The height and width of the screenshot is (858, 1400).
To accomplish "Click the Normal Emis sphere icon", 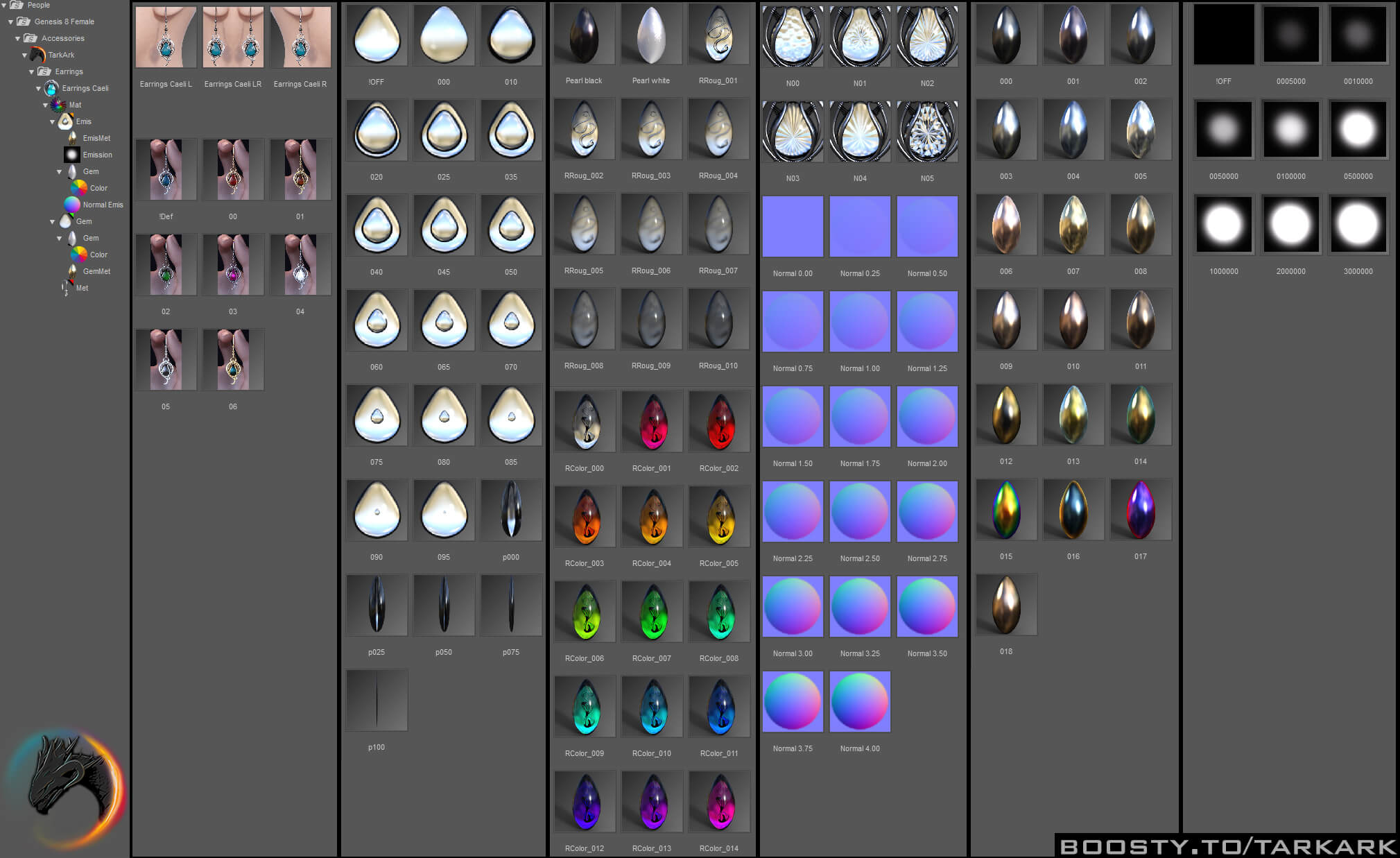I will [72, 205].
